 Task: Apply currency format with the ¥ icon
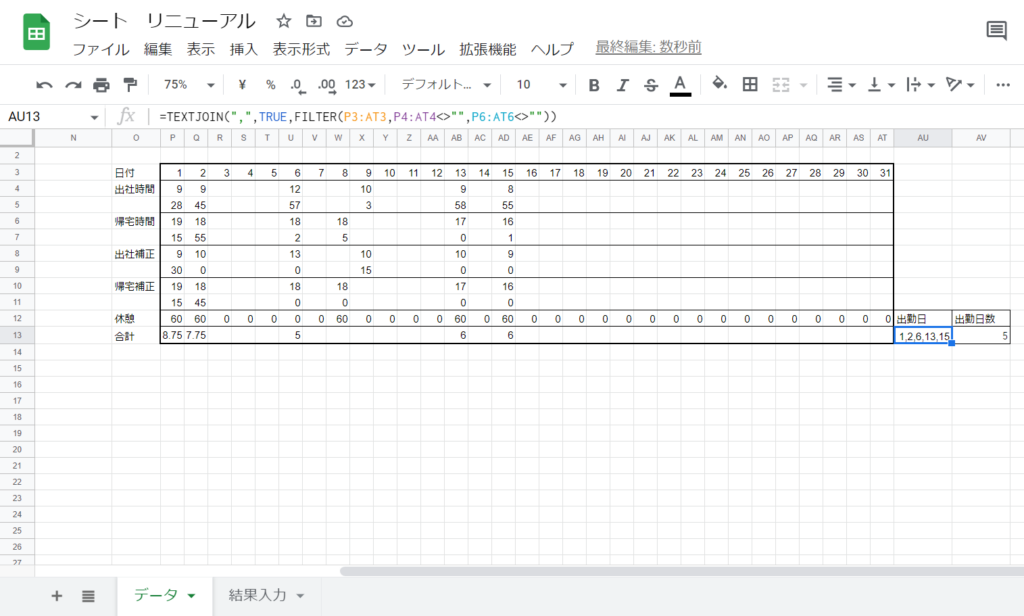(240, 85)
